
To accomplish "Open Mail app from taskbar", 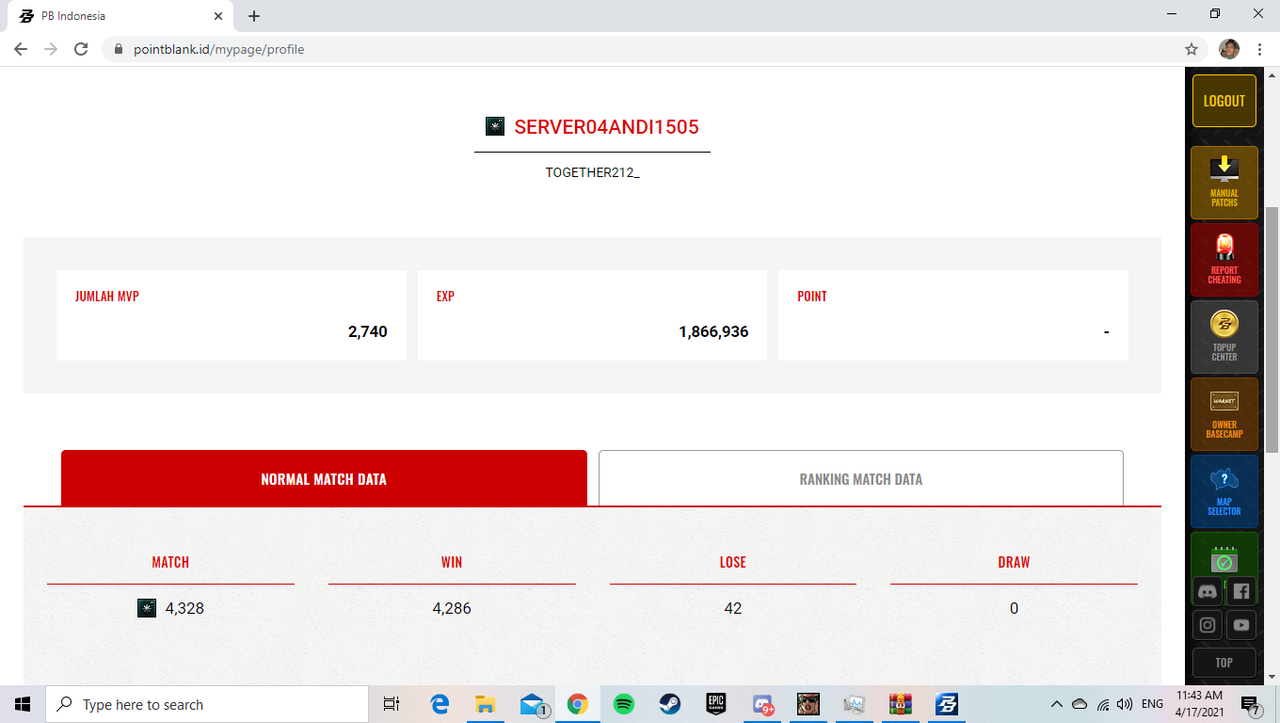I will coord(532,704).
